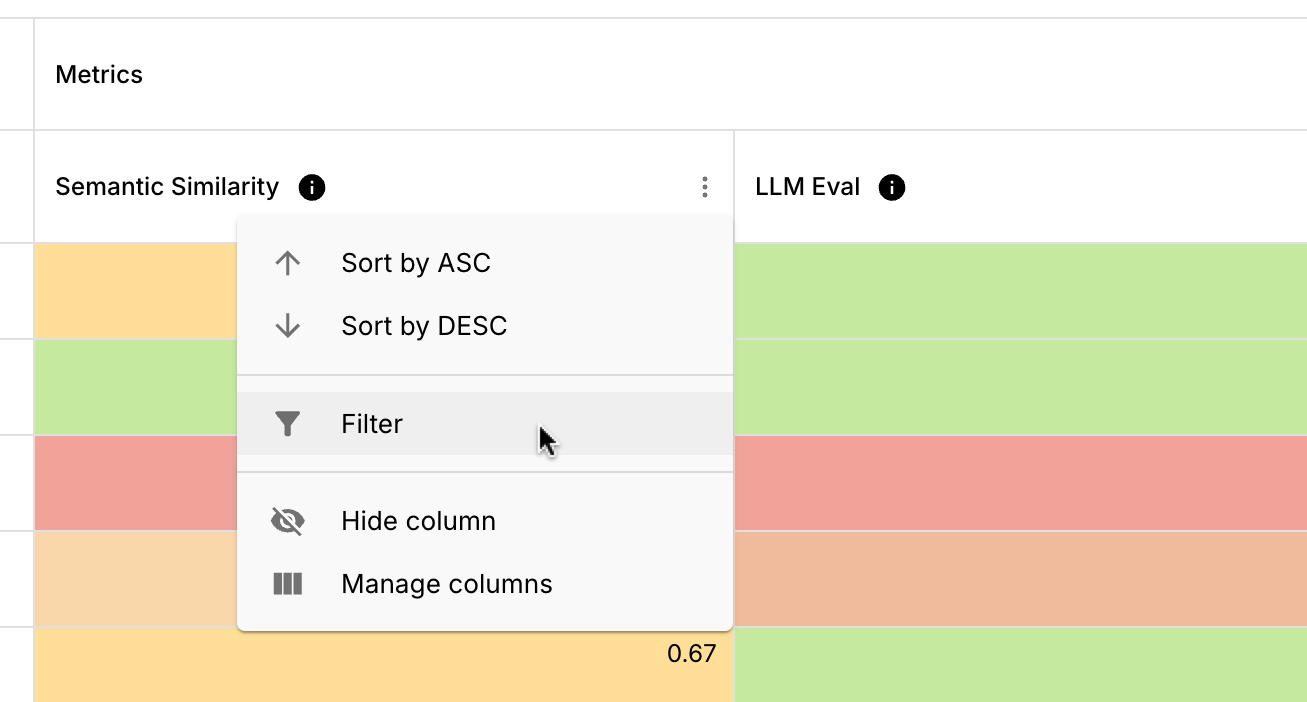Image resolution: width=1307 pixels, height=702 pixels.
Task: Click the Semantic Similarity column header label
Action: (167, 187)
